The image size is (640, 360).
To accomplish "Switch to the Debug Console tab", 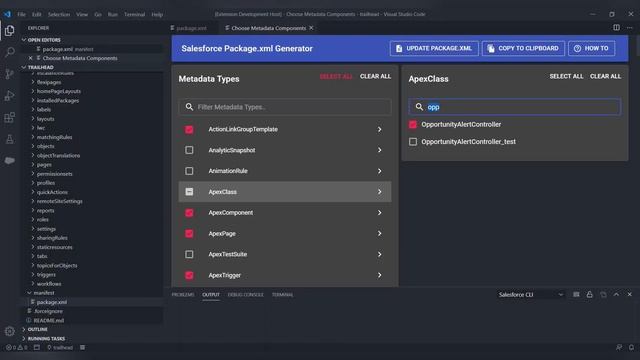I will 246,294.
